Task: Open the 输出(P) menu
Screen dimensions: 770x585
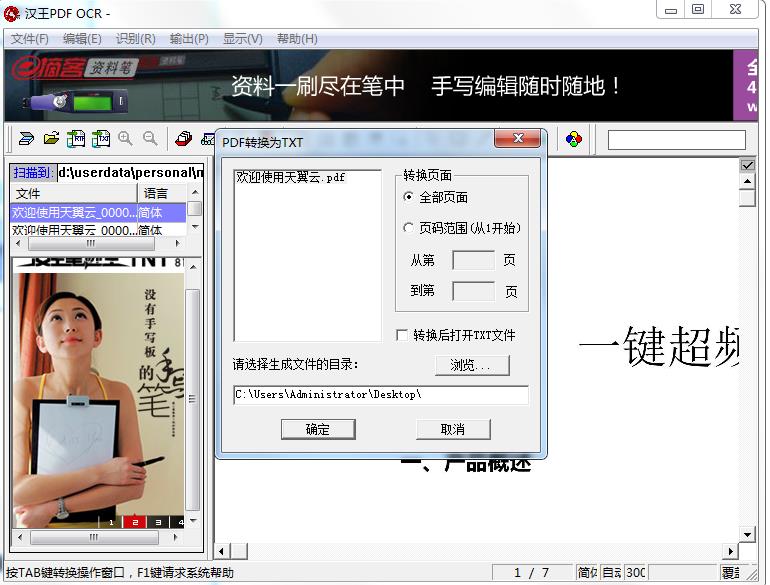Action: pyautogui.click(x=189, y=39)
